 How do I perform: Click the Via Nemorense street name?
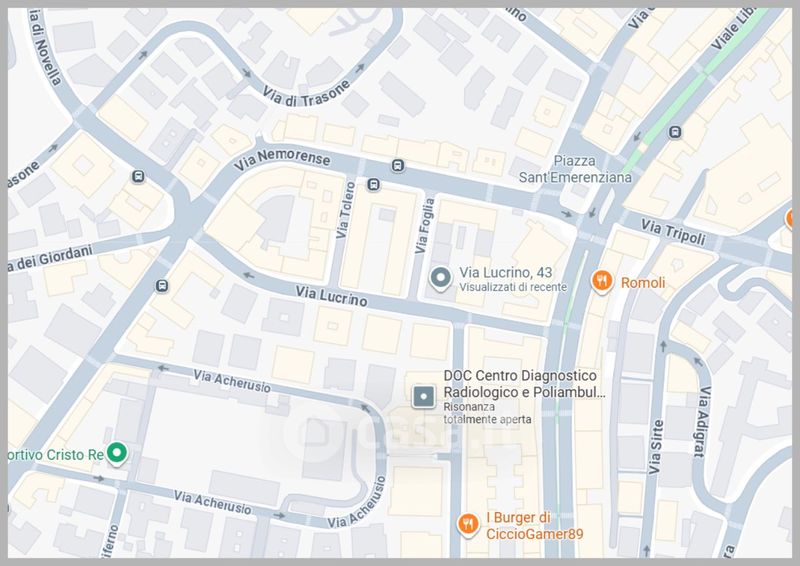click(x=282, y=159)
